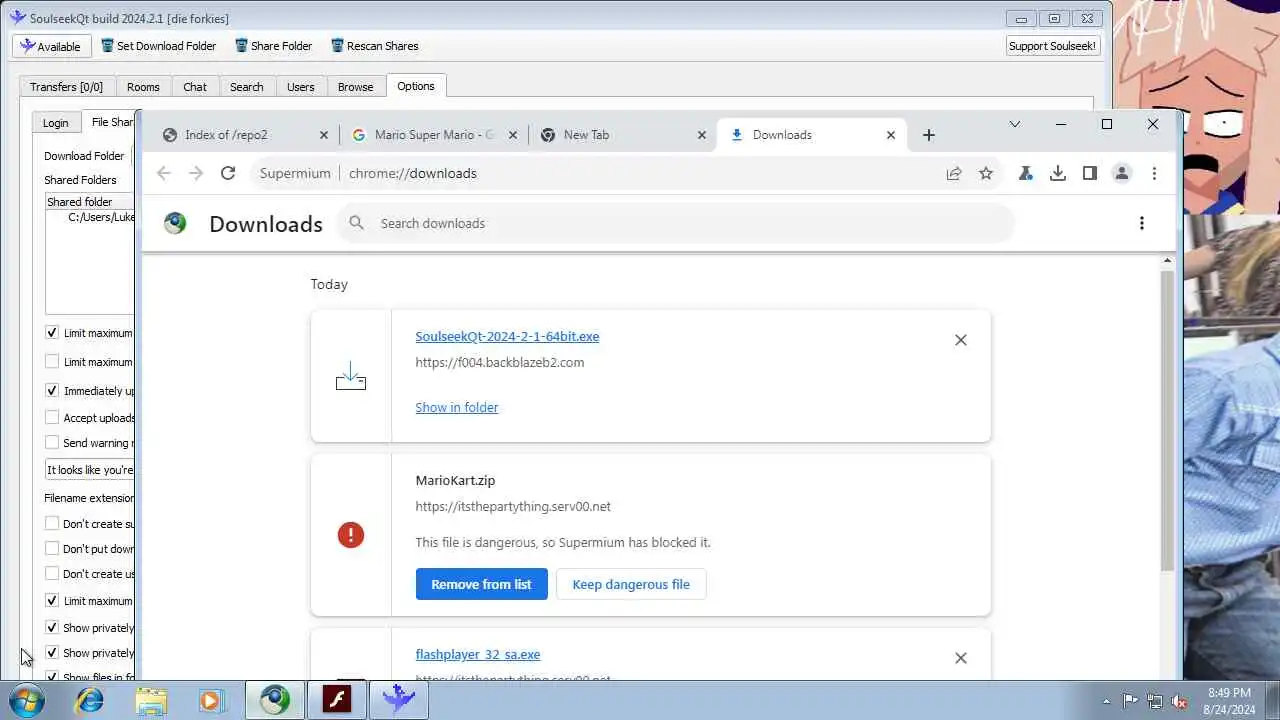
Task: Click the Windows Start orb
Action: (27, 700)
